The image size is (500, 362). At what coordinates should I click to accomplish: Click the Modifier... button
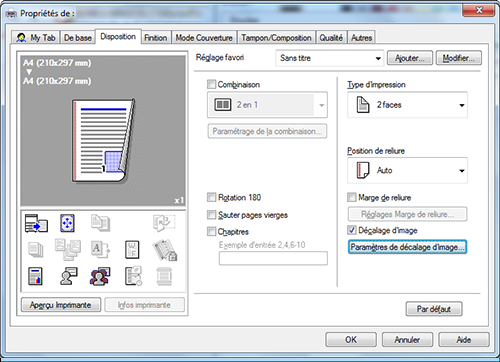point(459,58)
